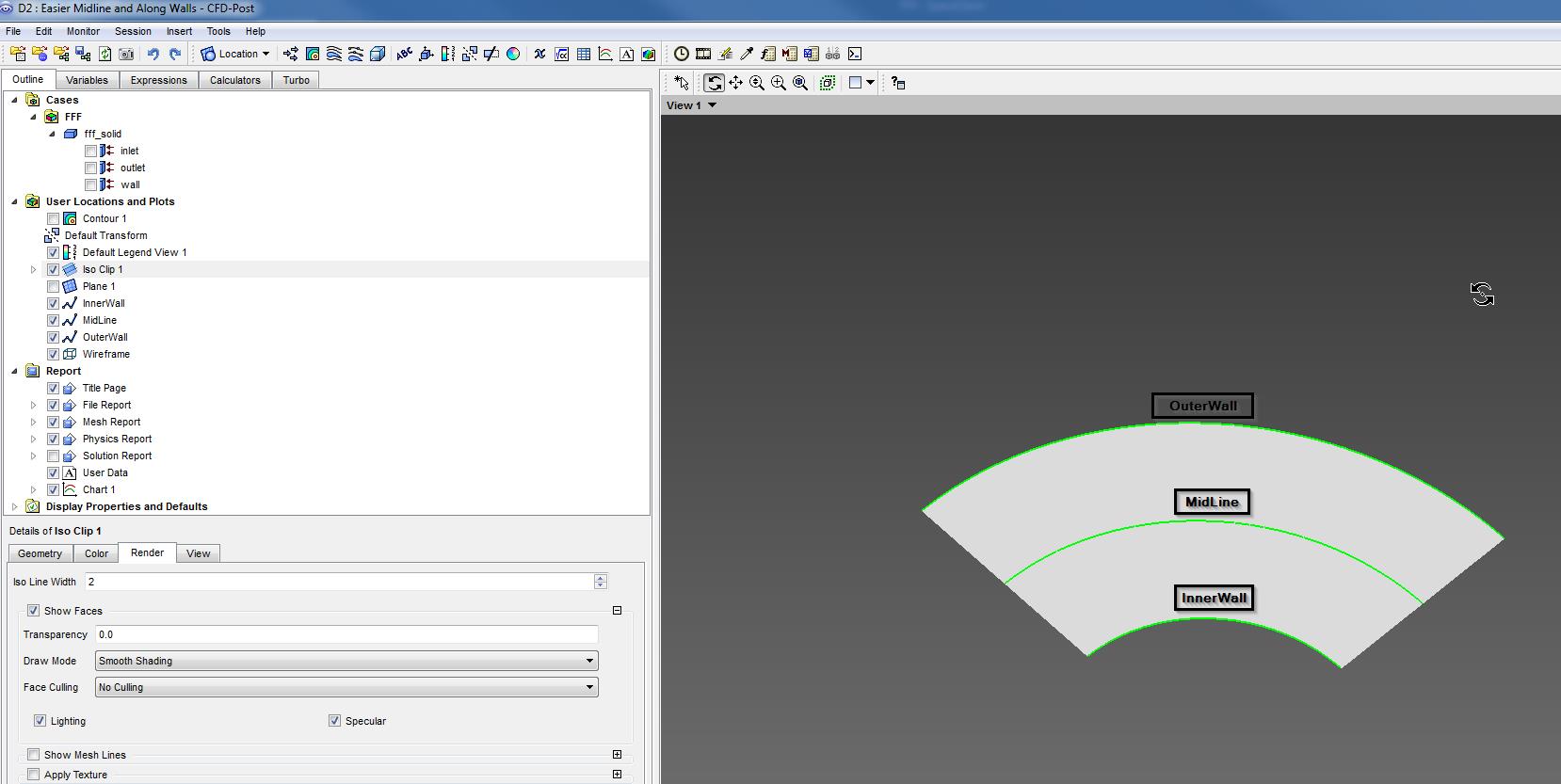This screenshot has width=1561, height=784.
Task: Switch to the Color tab in details
Action: point(97,553)
